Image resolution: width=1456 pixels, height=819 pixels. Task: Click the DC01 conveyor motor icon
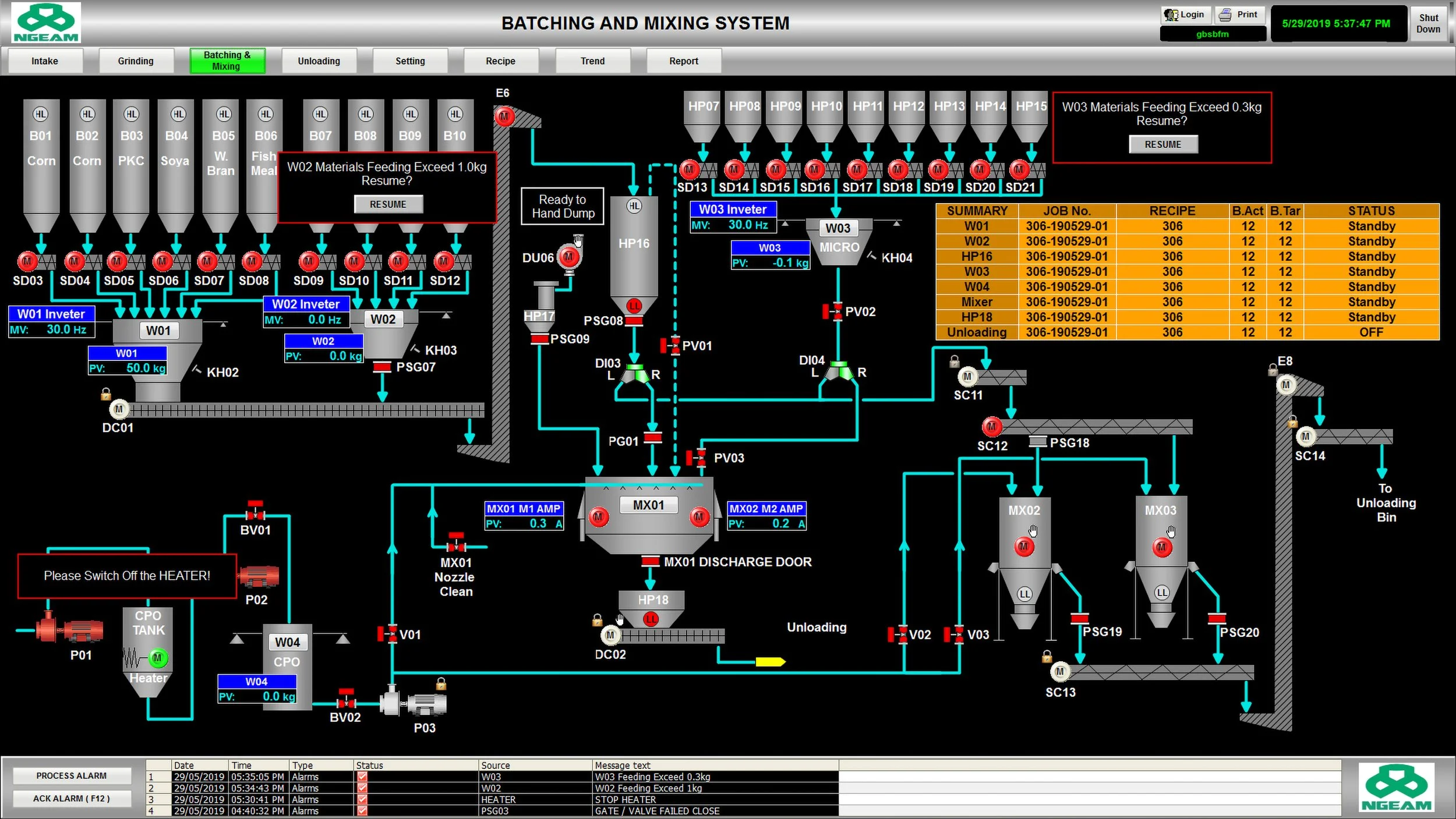[x=119, y=409]
